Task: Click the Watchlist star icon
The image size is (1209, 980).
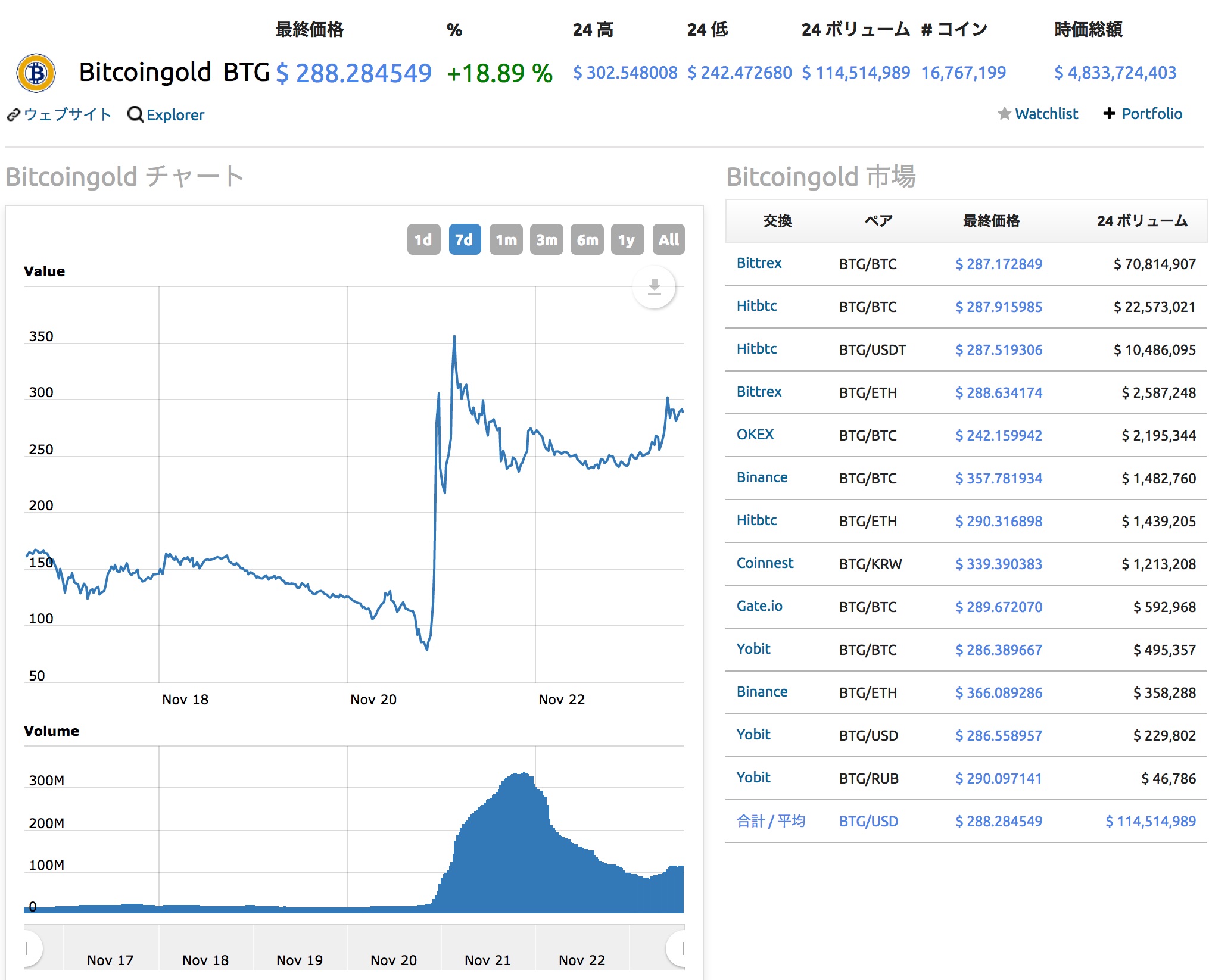Action: click(x=1004, y=114)
